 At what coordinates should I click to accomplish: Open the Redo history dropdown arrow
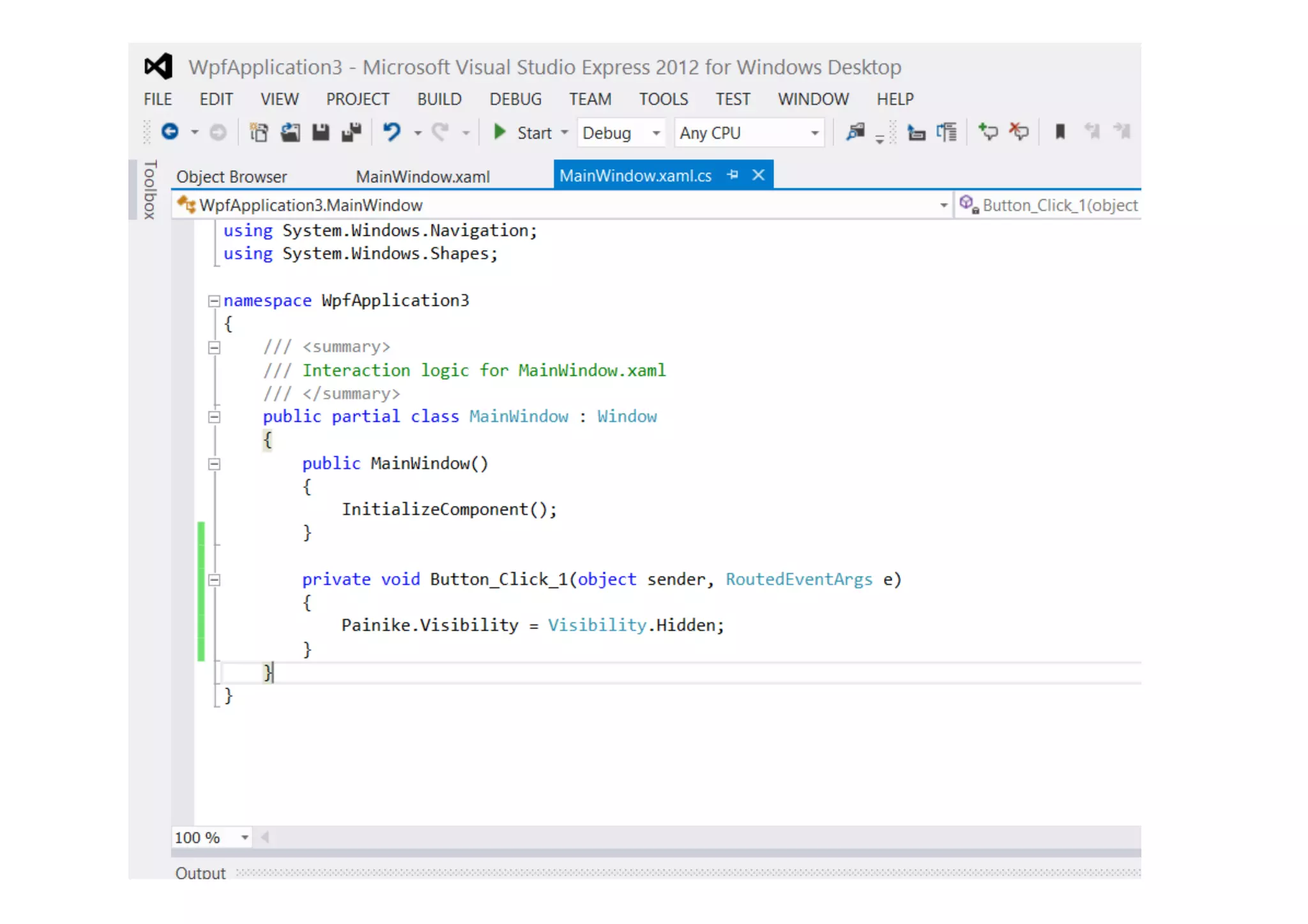pyautogui.click(x=466, y=133)
